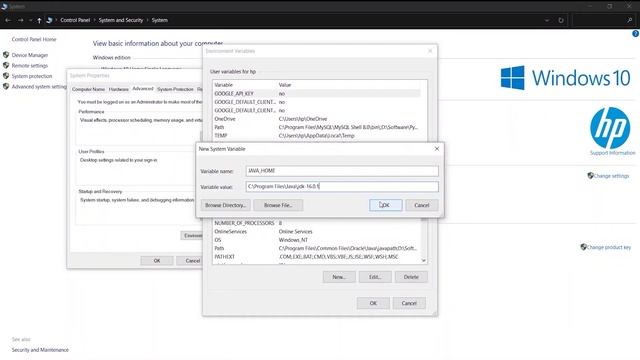Click Device Manager shield icon

tap(6, 55)
